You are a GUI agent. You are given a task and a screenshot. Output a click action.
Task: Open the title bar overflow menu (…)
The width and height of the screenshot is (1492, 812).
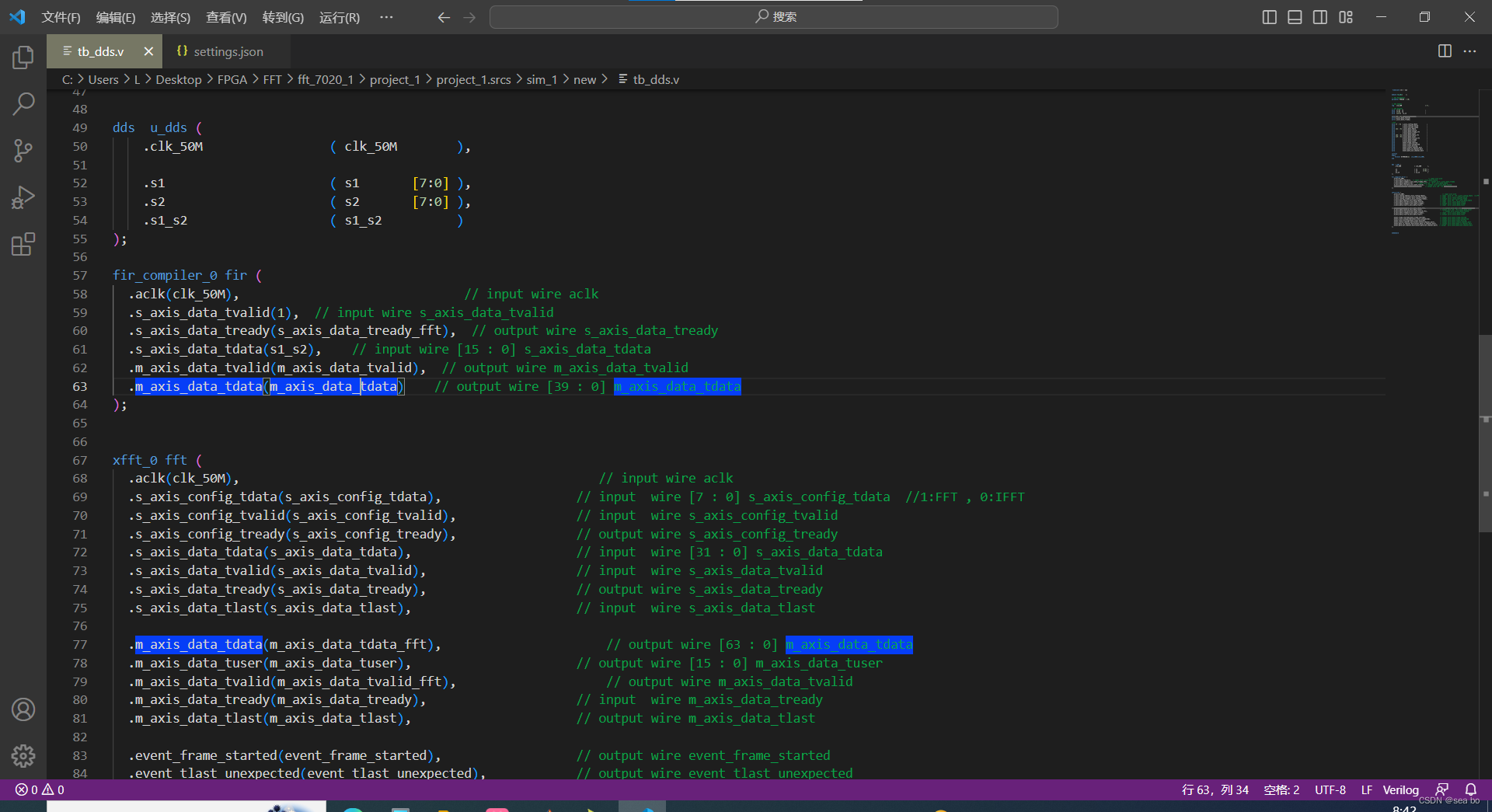click(386, 17)
